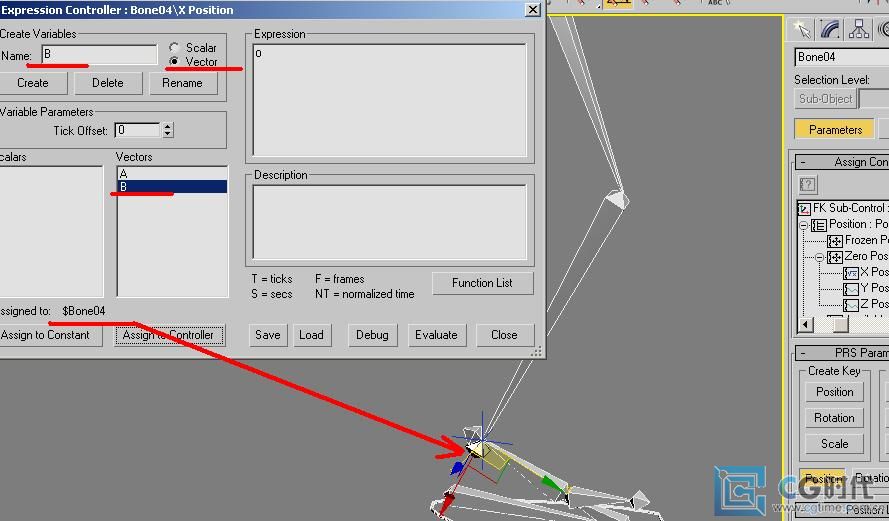This screenshot has width=889, height=521.
Task: Click the Assign Controller icon button
Action: (808, 185)
